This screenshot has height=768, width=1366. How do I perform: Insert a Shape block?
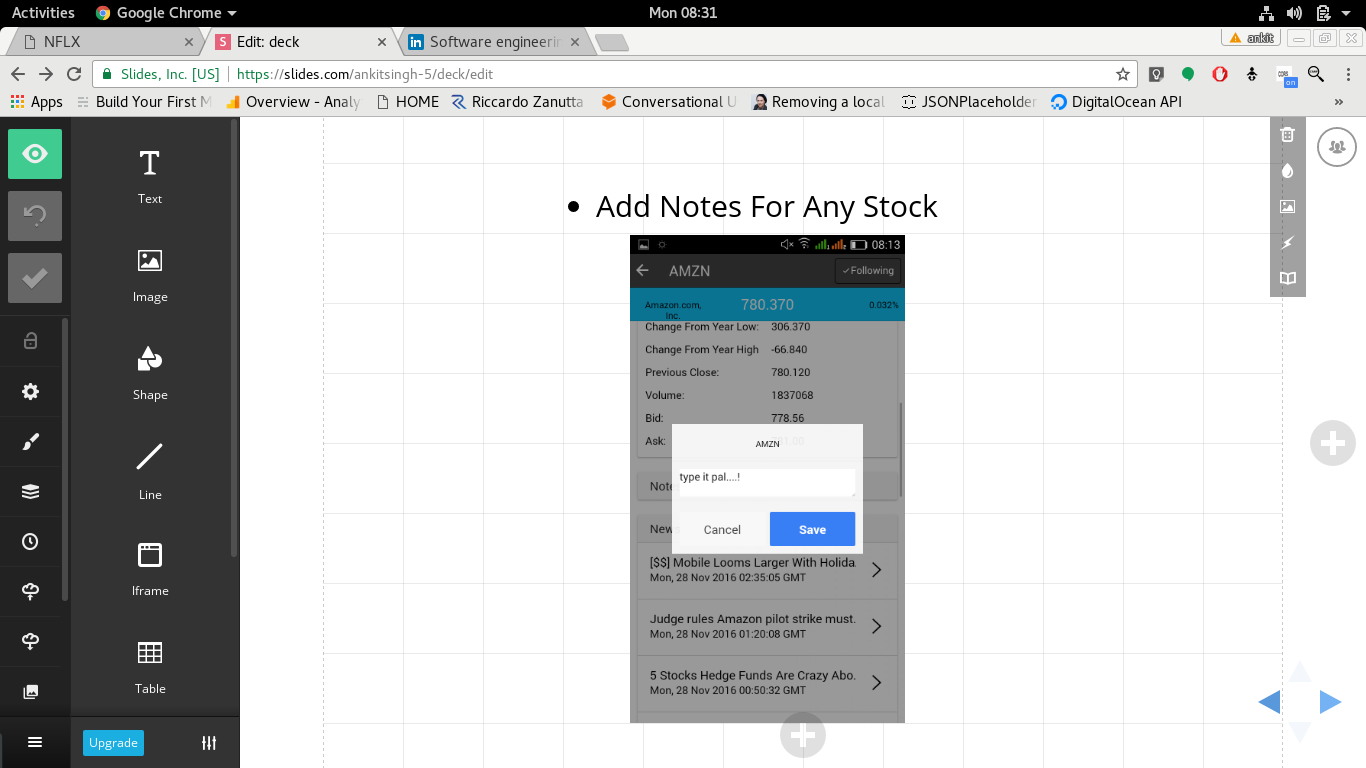150,372
